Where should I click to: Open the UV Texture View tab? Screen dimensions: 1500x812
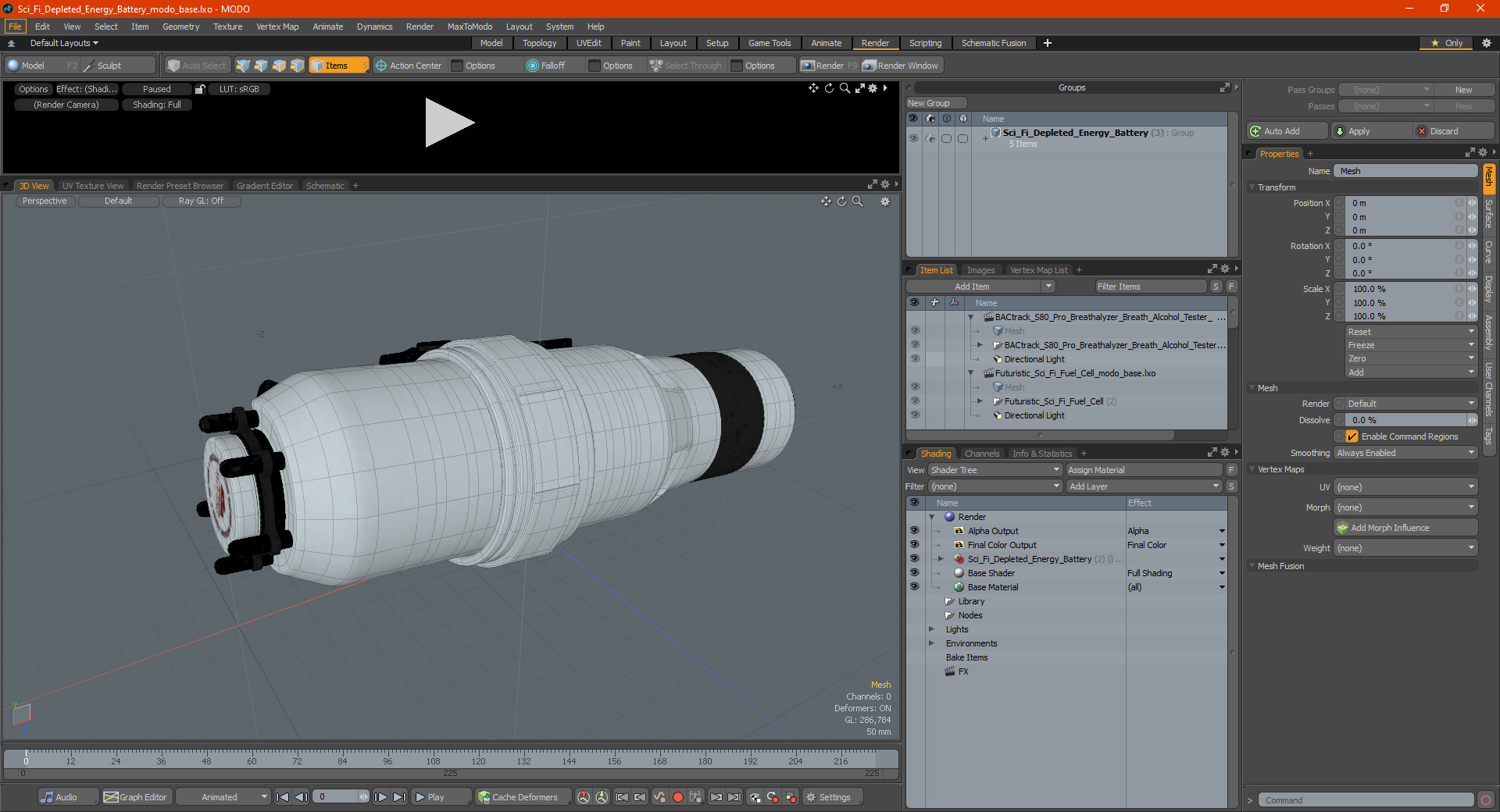click(93, 186)
